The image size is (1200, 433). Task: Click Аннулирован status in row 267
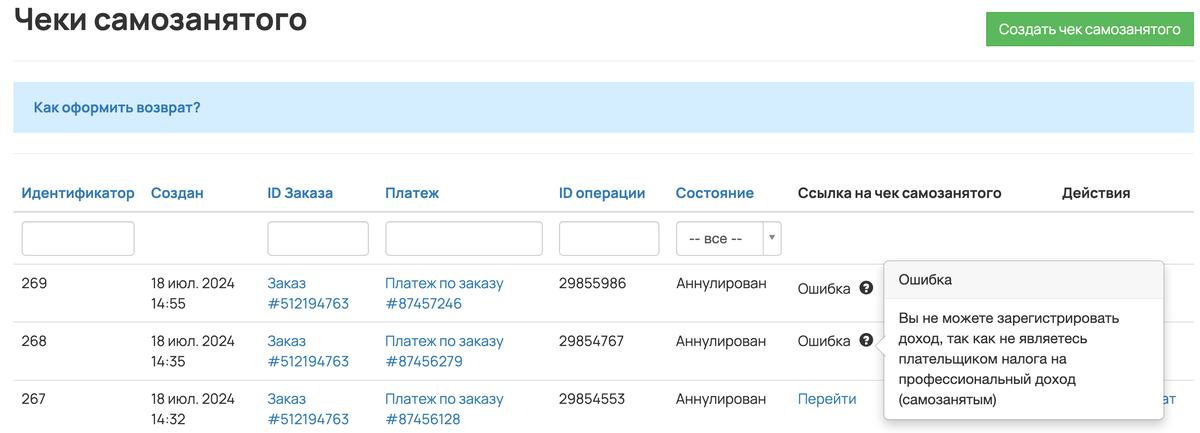point(721,399)
